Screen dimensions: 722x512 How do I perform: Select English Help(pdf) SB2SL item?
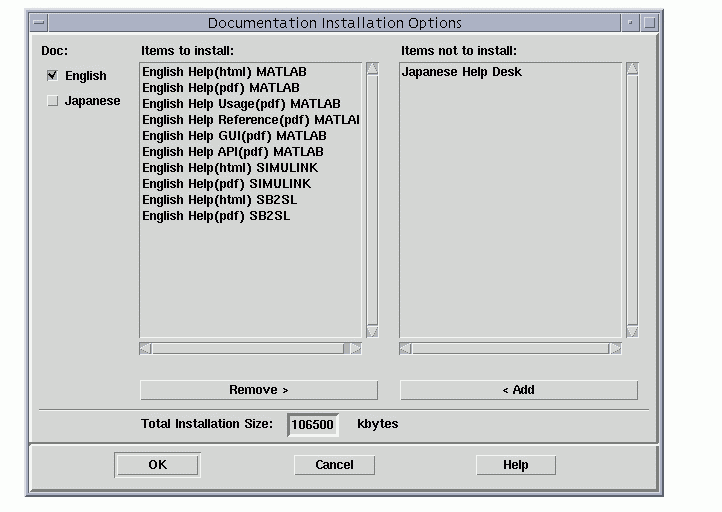click(250, 216)
